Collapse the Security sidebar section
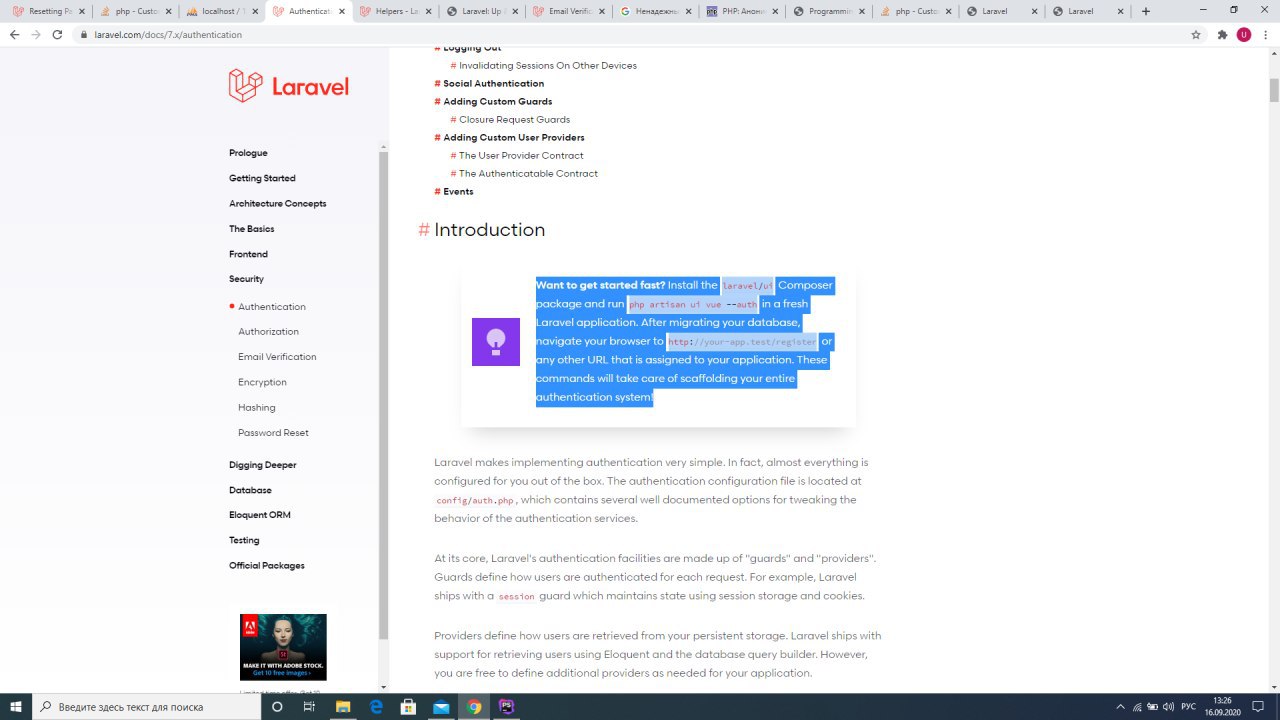 point(246,279)
